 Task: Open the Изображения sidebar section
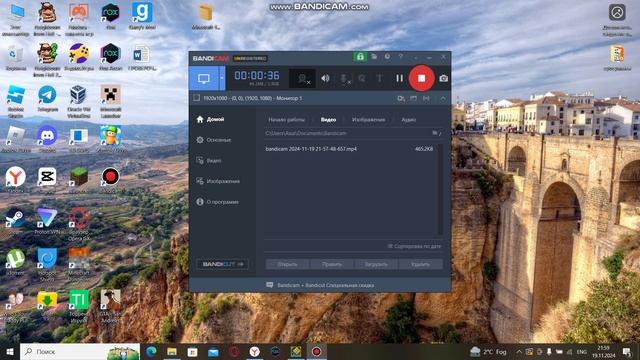(x=218, y=181)
